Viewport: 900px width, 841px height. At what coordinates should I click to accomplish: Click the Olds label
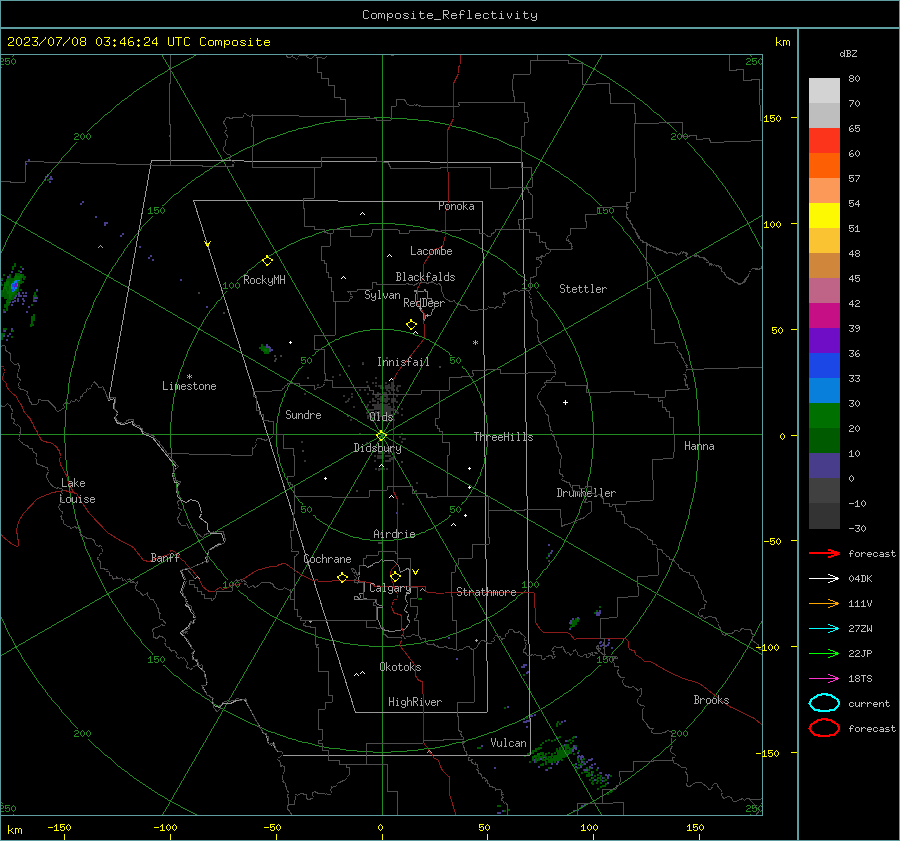click(x=381, y=417)
